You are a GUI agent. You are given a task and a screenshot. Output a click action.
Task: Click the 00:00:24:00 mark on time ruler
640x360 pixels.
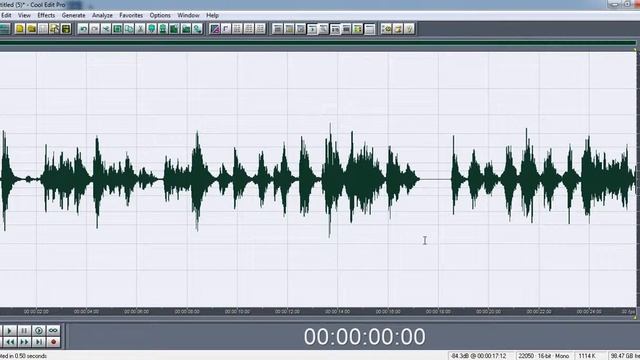(589, 311)
